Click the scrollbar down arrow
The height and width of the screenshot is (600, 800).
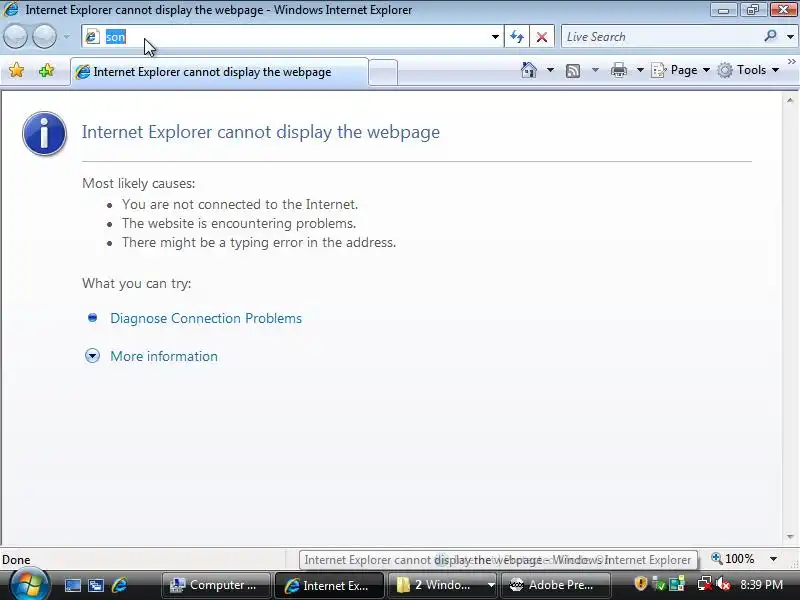click(790, 537)
